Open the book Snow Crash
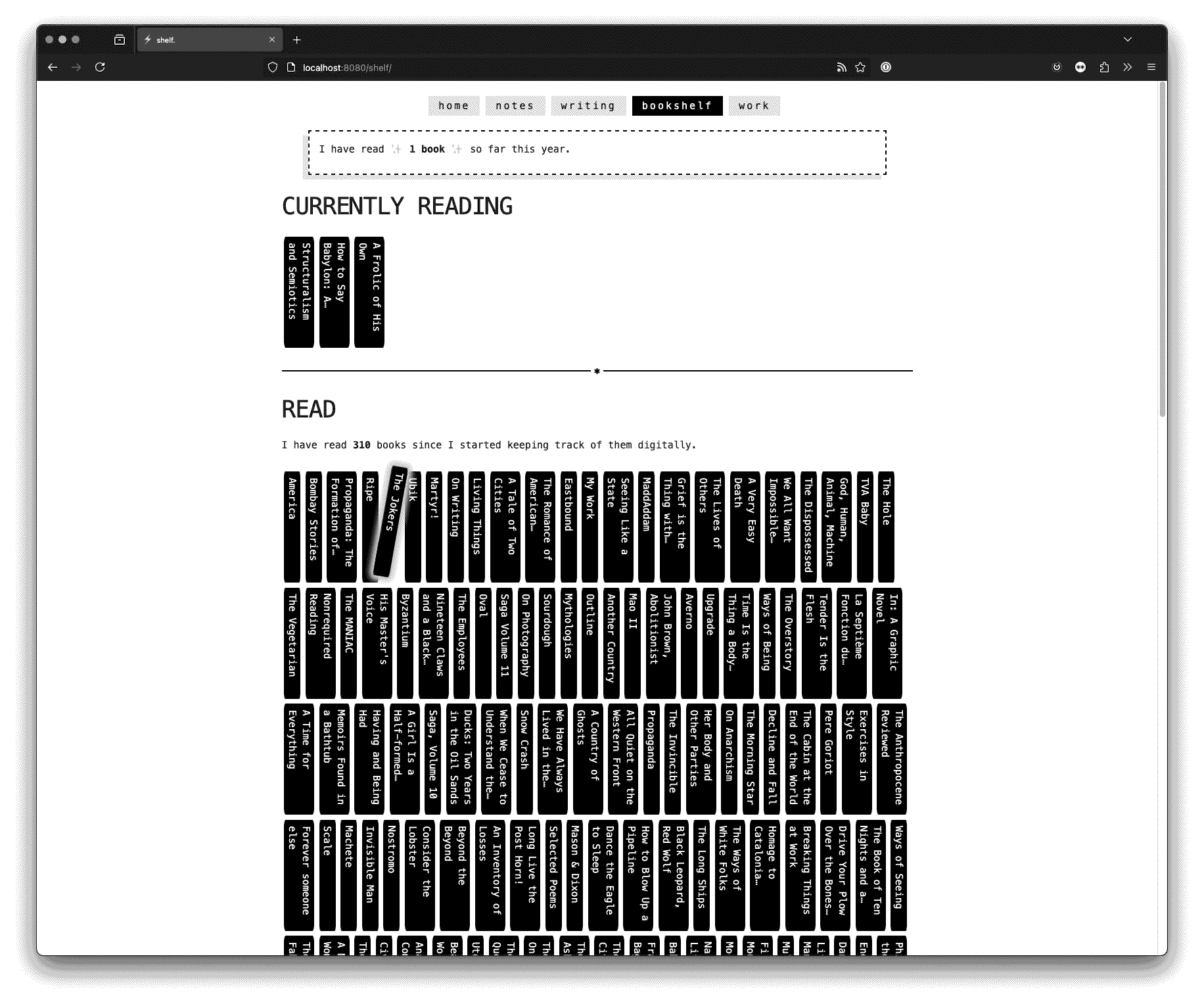 (524, 759)
